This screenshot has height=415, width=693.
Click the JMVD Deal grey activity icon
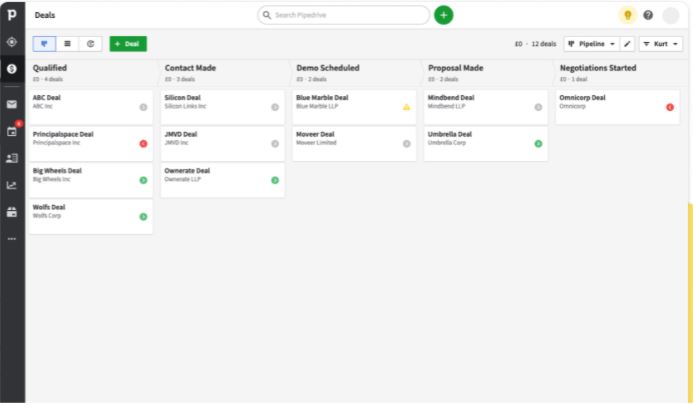[x=275, y=144]
